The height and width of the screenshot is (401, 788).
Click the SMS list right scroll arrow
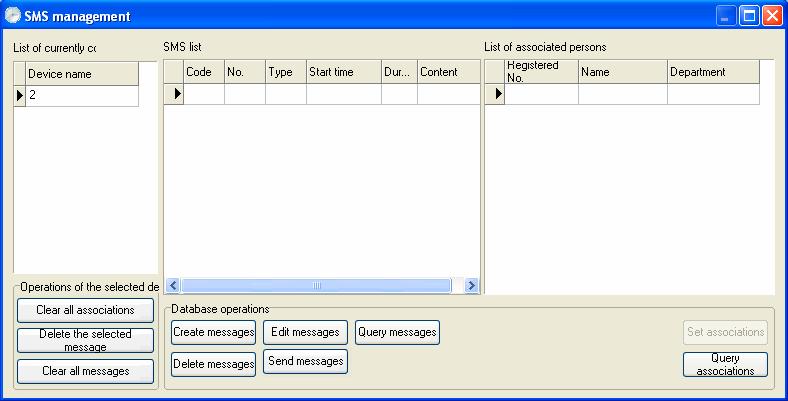tap(471, 285)
